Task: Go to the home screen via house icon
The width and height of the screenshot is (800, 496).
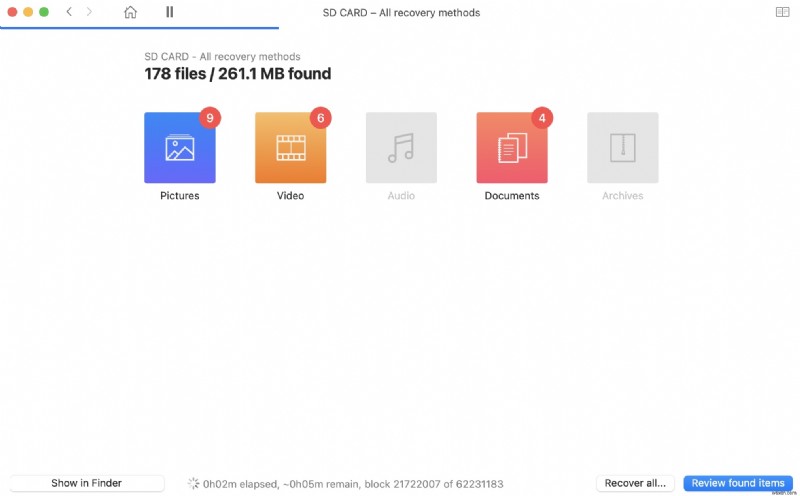Action: [131, 12]
